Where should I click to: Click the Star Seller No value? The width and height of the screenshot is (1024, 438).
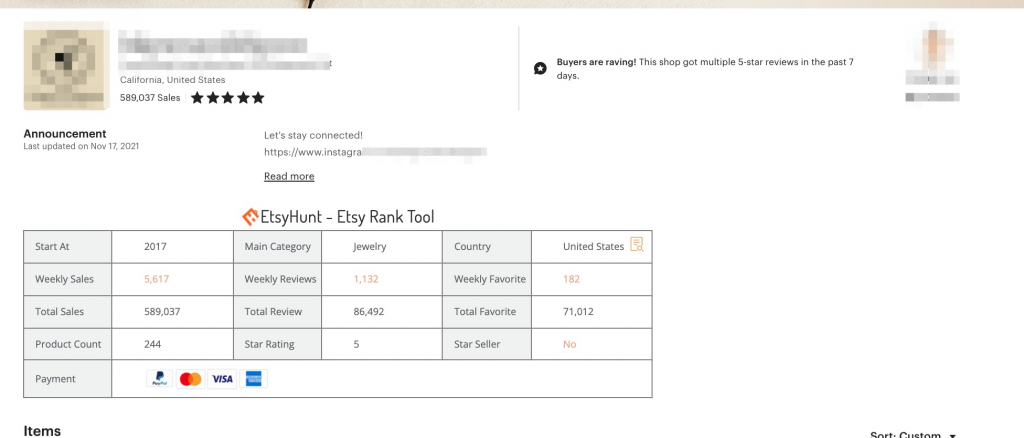(570, 344)
